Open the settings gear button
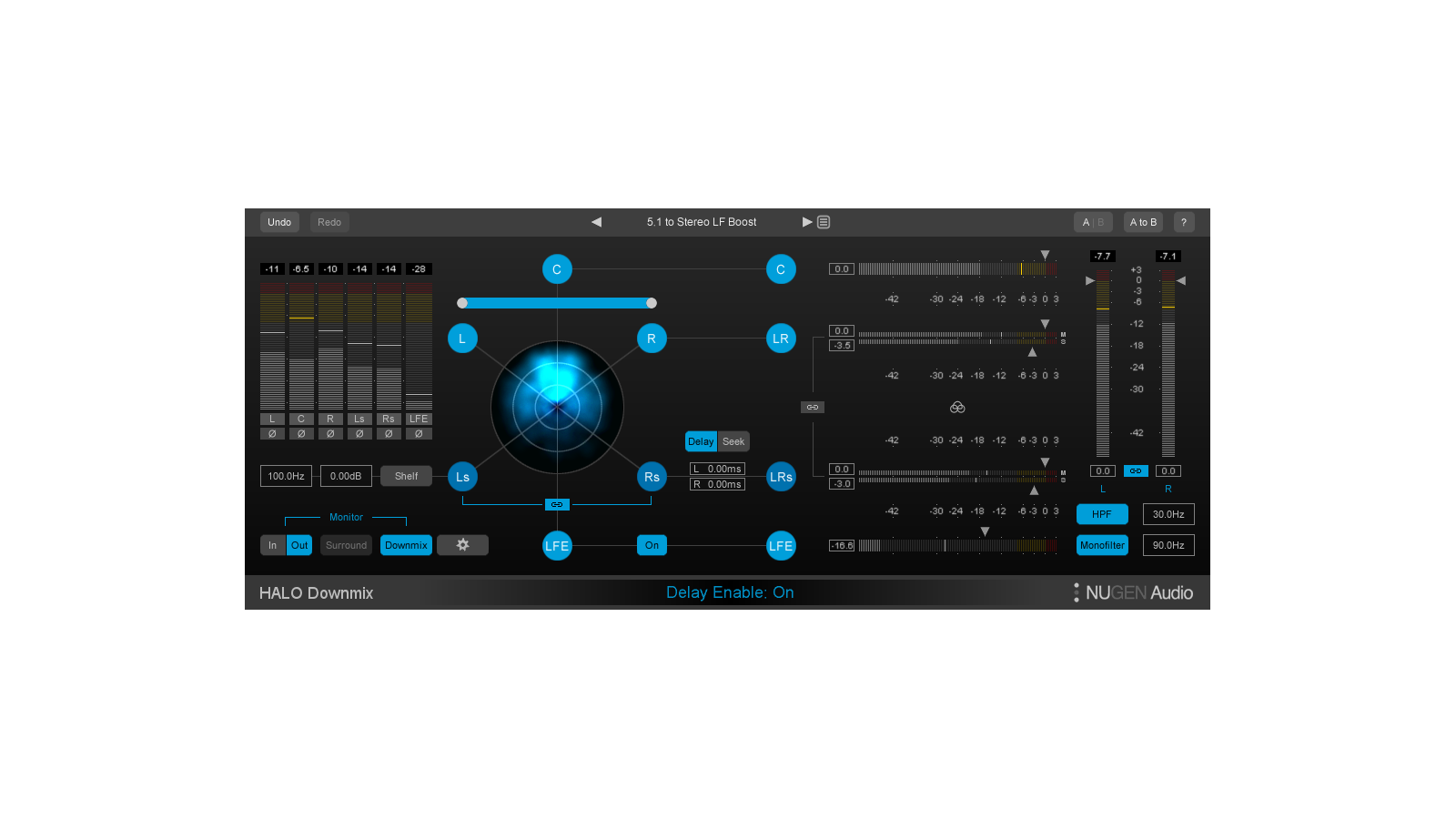The width and height of the screenshot is (1456, 819). click(462, 545)
